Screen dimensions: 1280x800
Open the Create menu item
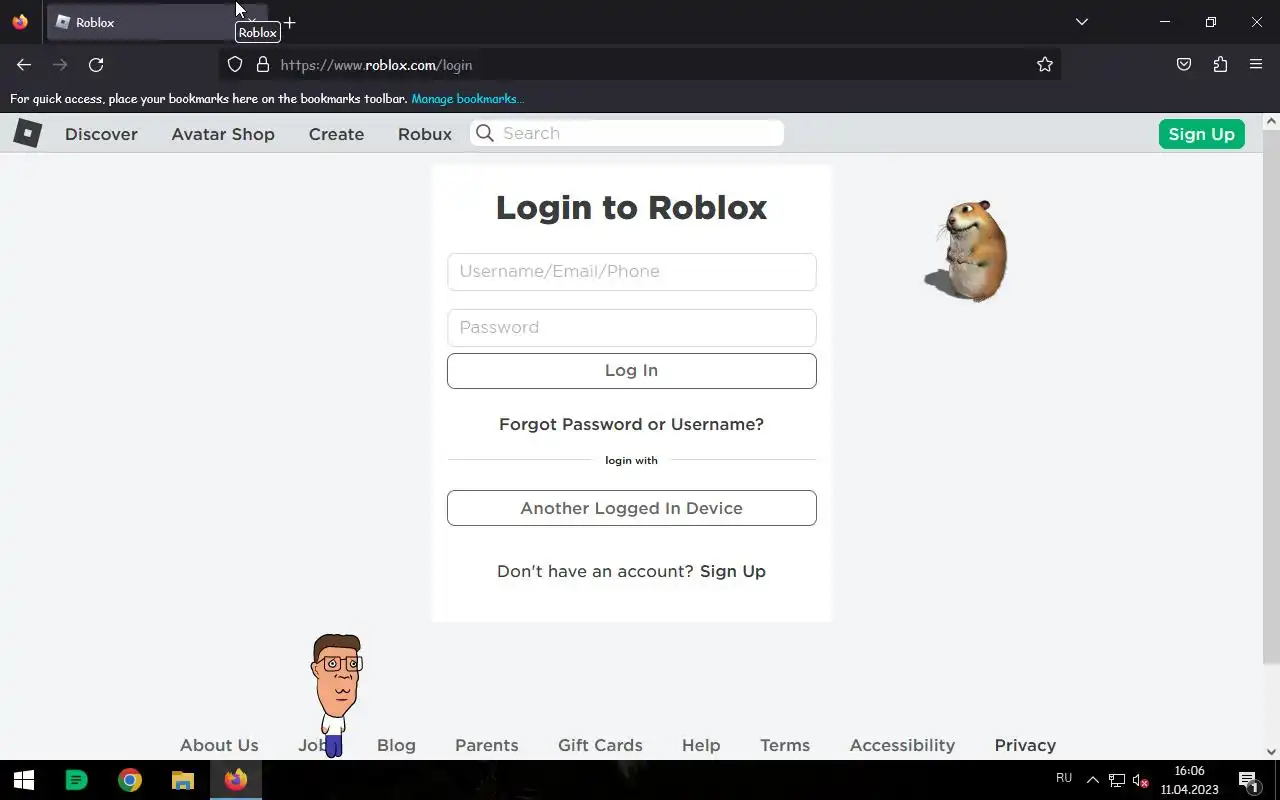tap(336, 134)
